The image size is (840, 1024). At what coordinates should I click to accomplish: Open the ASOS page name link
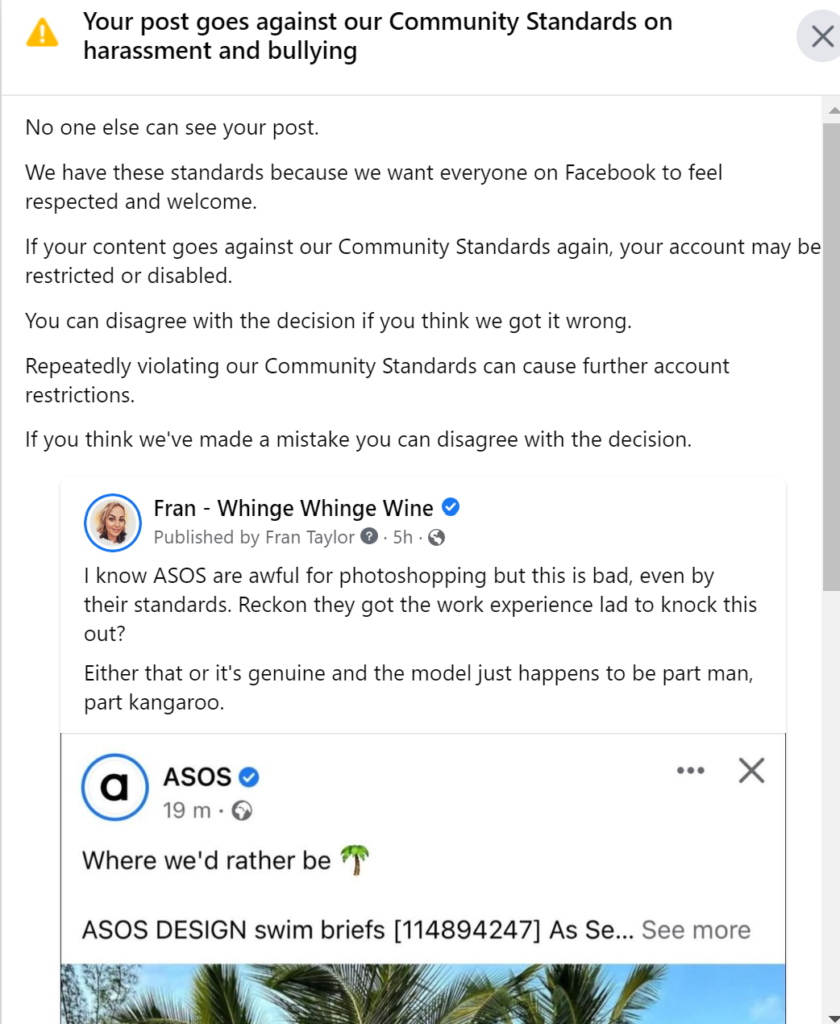pyautogui.click(x=197, y=777)
